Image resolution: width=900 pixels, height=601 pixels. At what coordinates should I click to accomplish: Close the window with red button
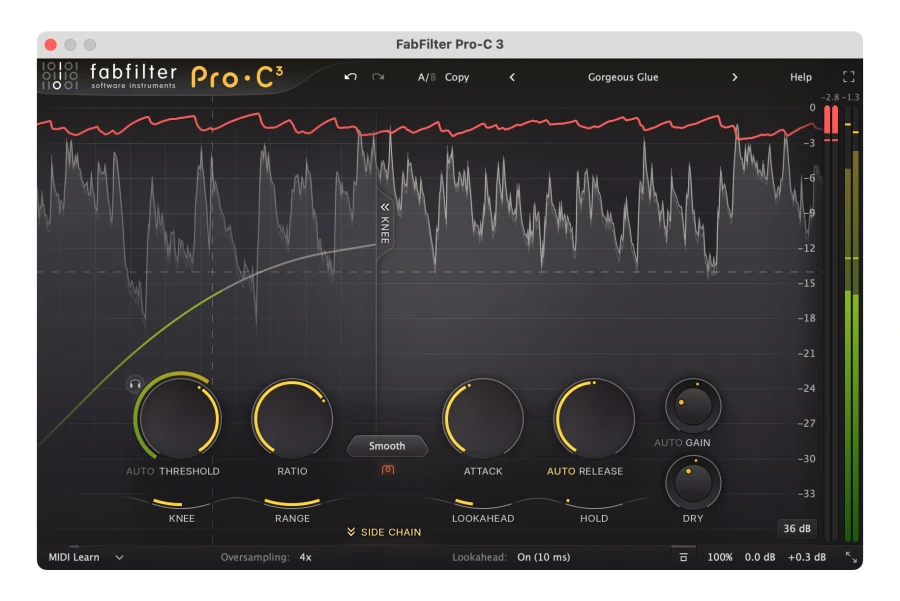point(51,44)
